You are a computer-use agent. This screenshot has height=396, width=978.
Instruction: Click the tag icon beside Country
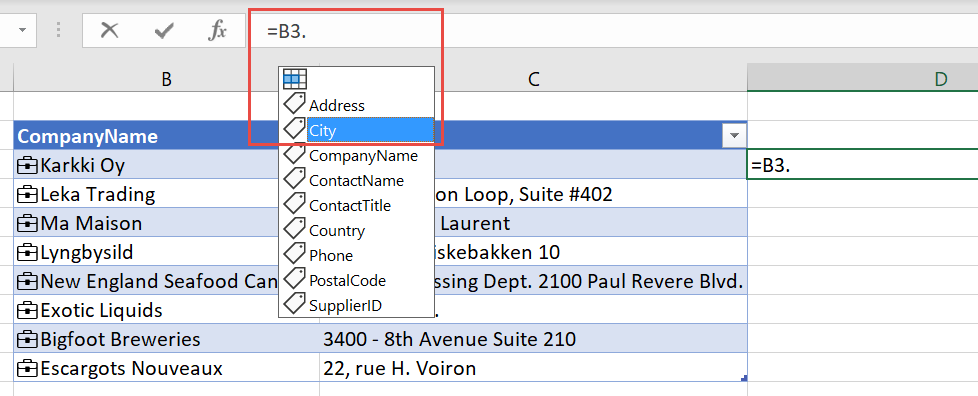click(x=294, y=228)
